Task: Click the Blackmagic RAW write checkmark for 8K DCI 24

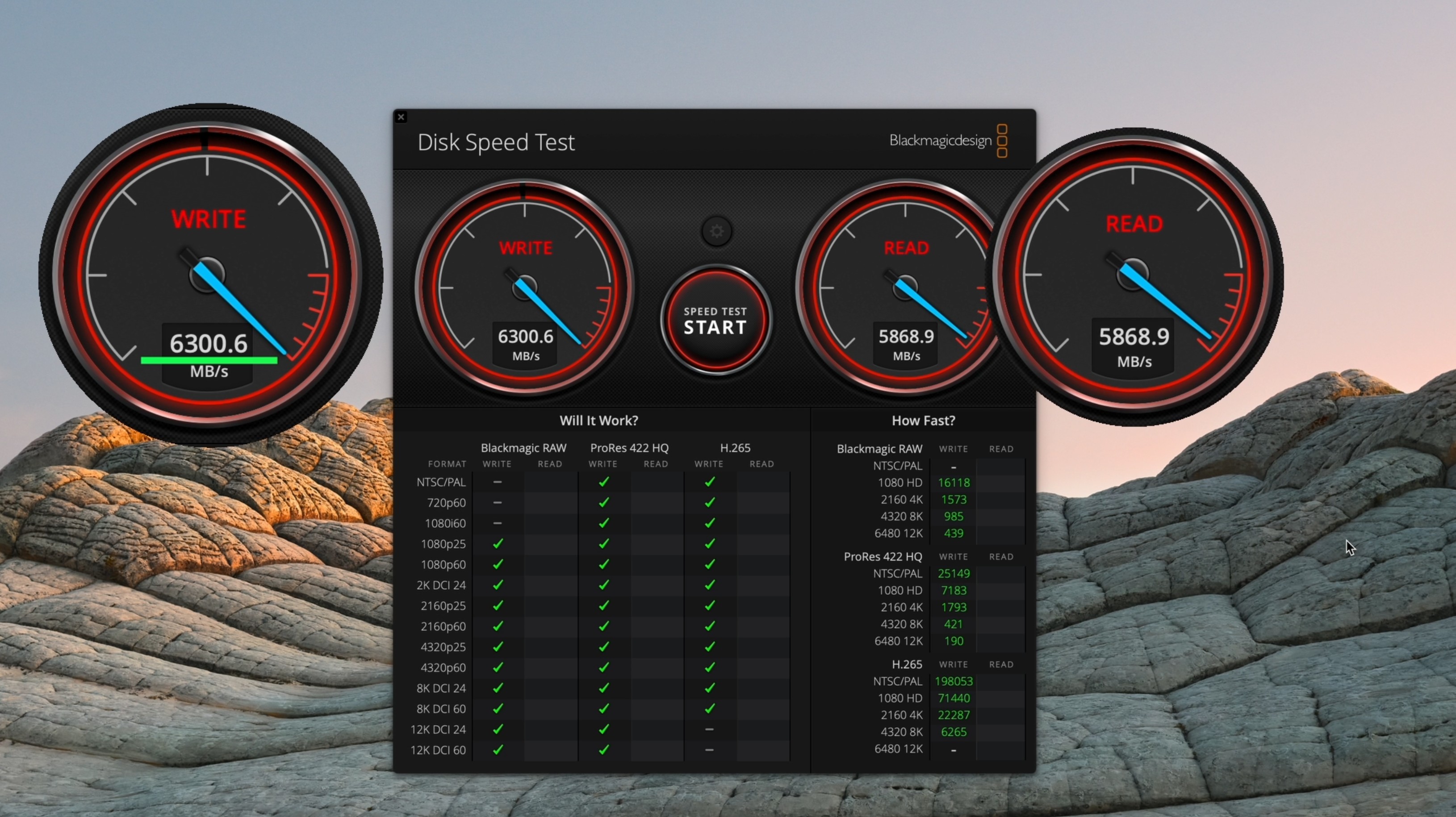Action: click(498, 688)
